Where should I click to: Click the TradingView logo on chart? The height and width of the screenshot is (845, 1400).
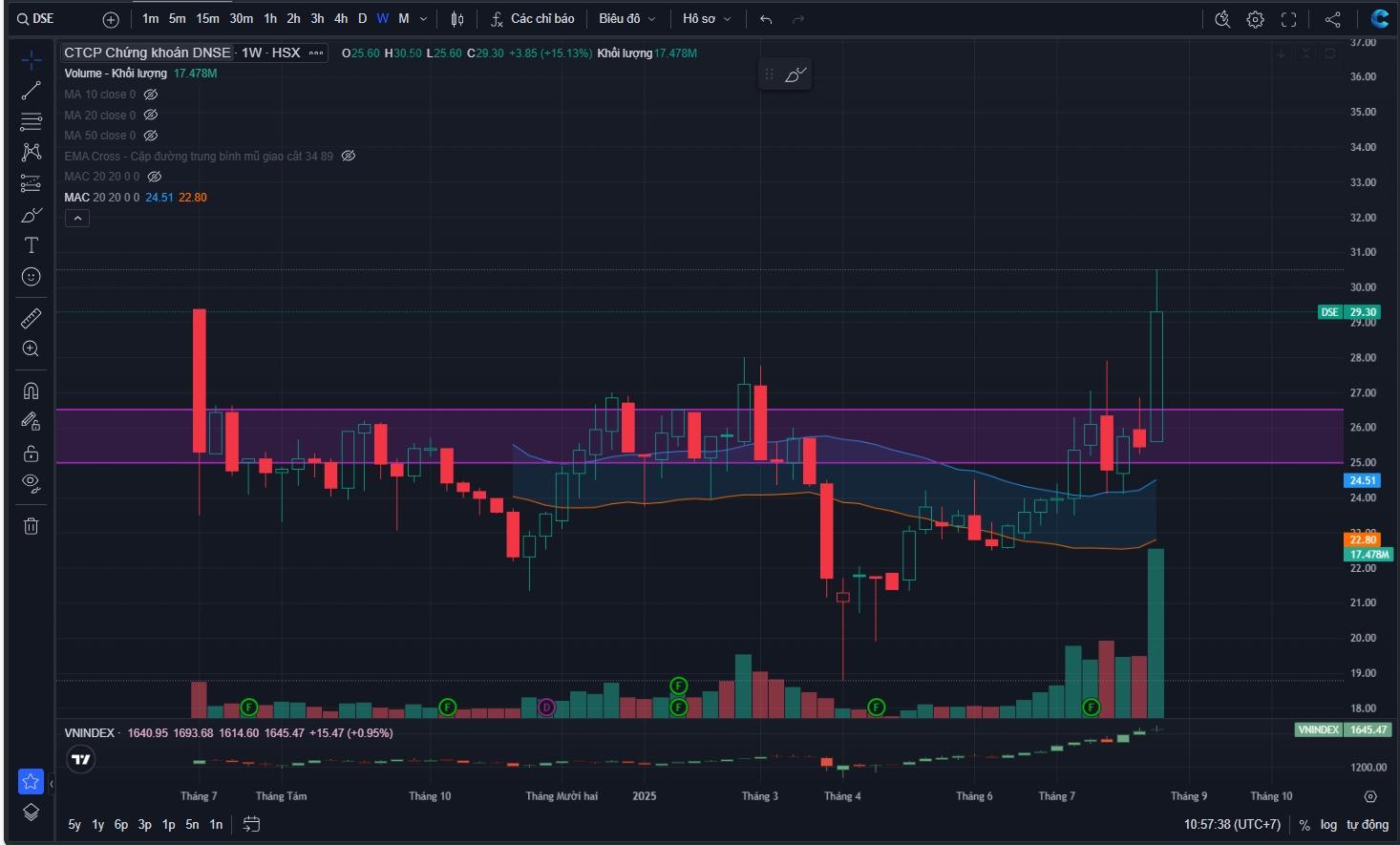pos(81,760)
